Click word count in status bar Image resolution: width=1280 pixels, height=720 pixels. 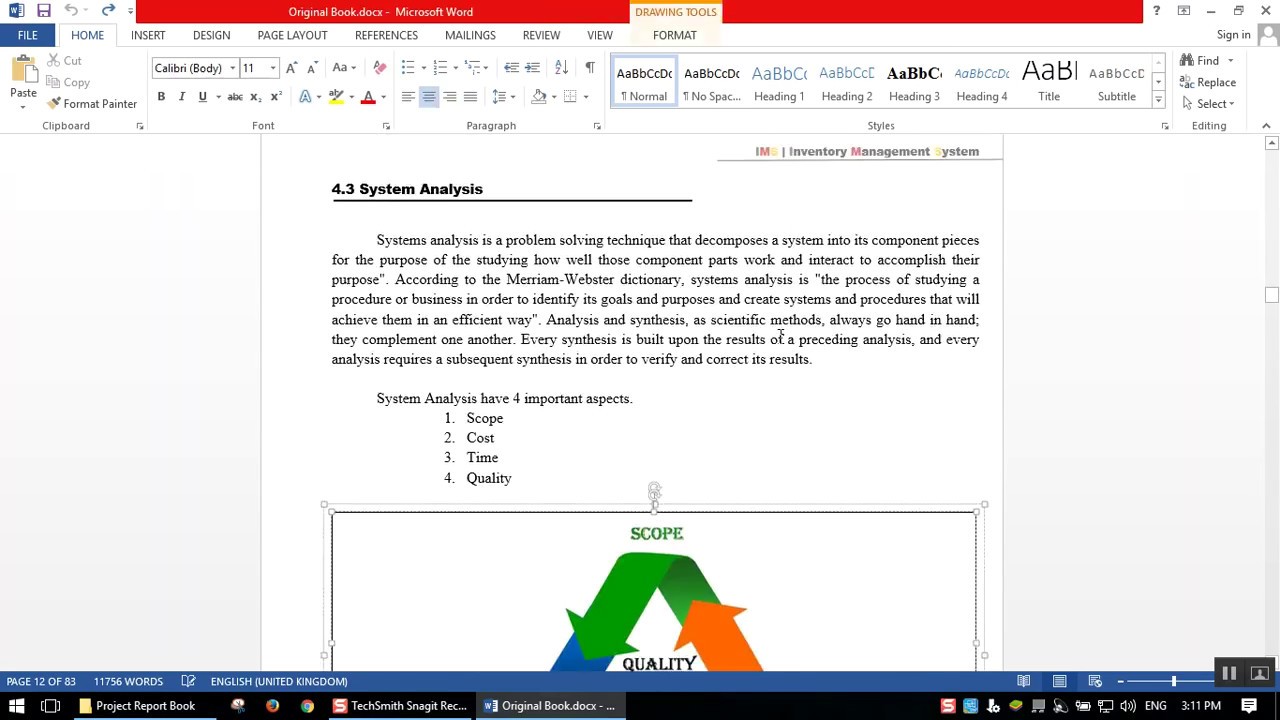click(128, 682)
